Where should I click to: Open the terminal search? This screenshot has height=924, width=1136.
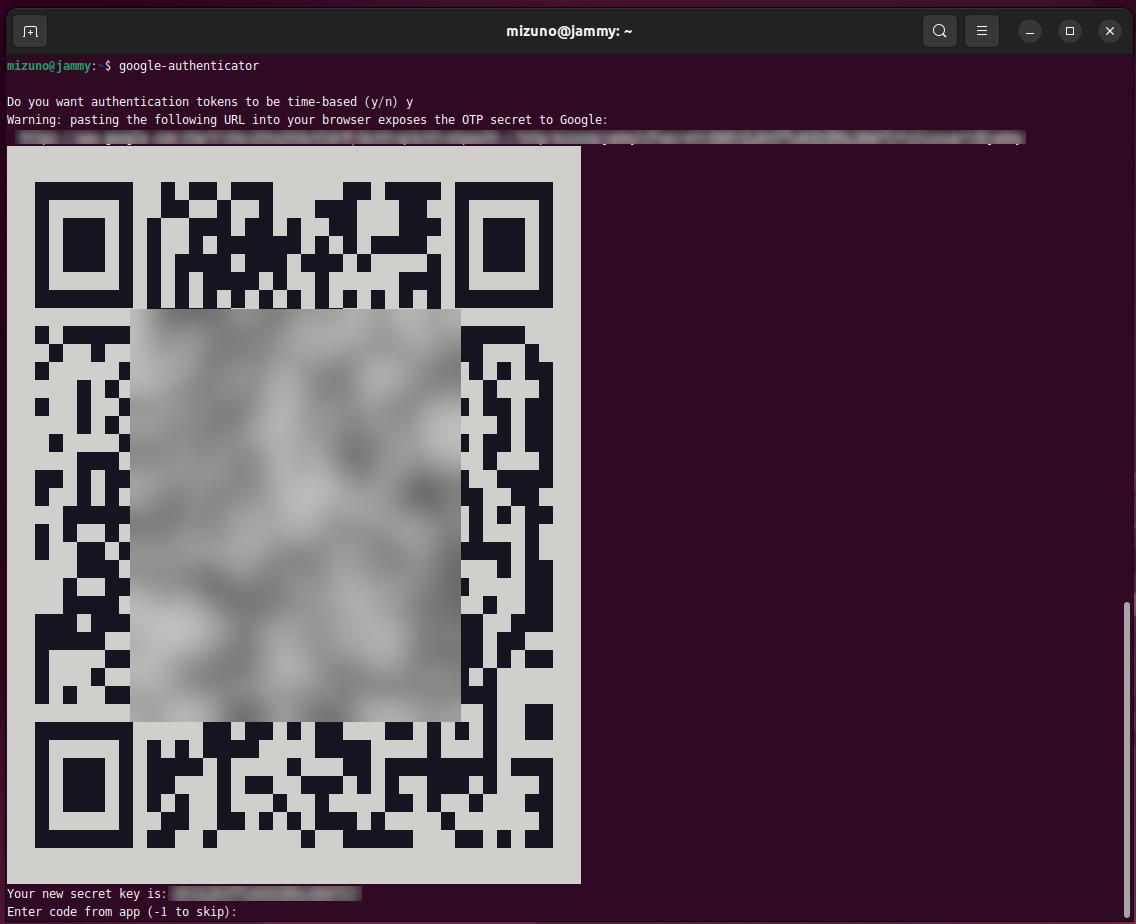[x=940, y=31]
